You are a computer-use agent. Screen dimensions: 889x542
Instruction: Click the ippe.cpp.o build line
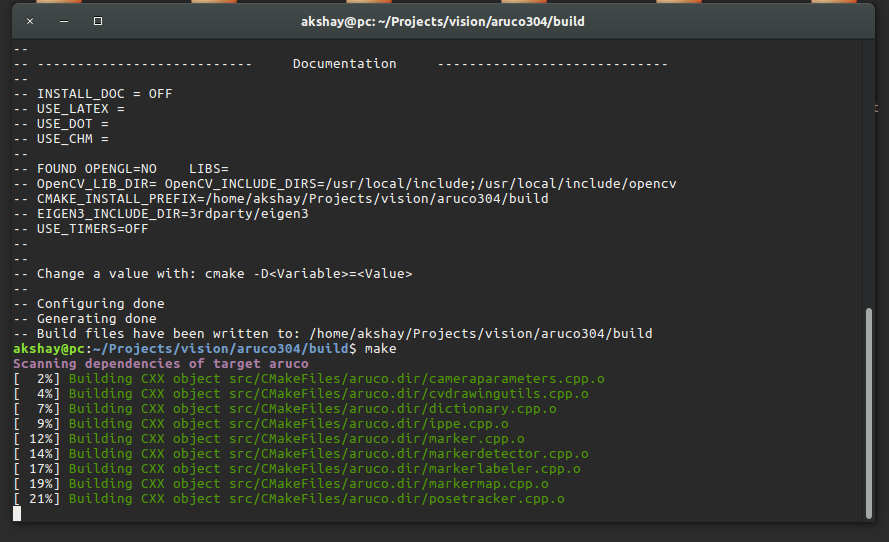(x=261, y=424)
